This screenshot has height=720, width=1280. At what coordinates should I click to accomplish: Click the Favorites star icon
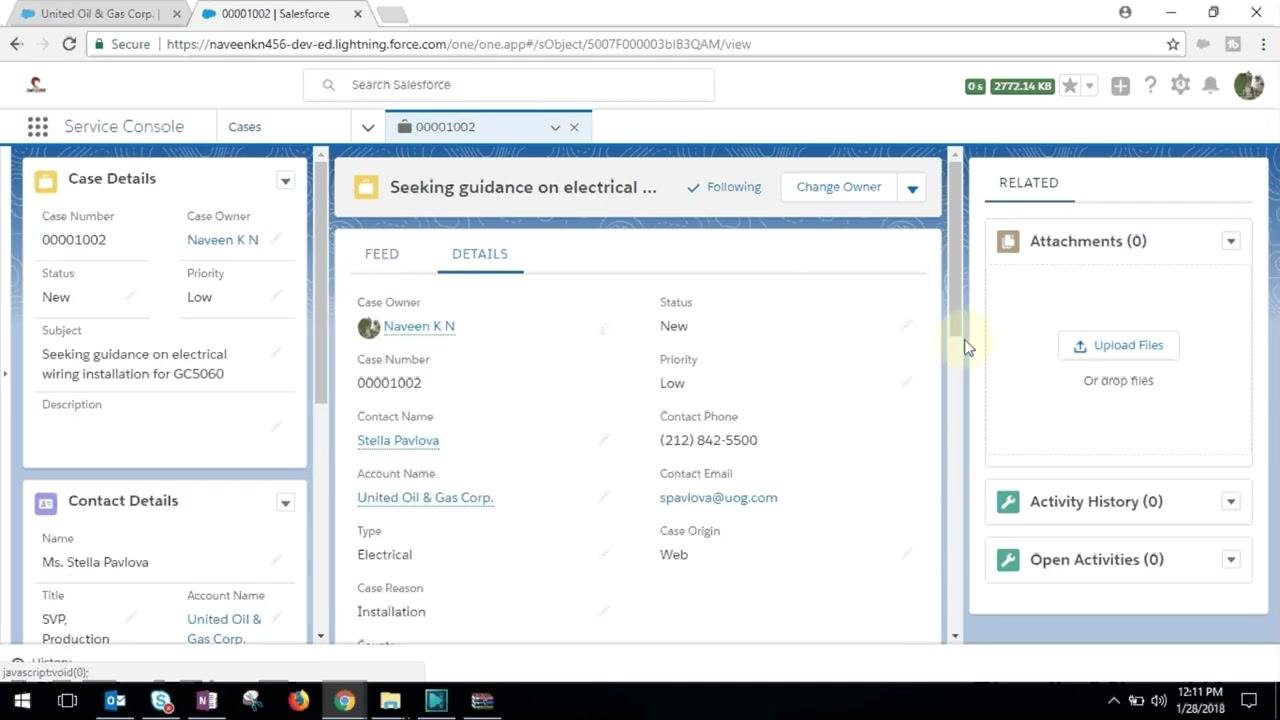(1070, 86)
